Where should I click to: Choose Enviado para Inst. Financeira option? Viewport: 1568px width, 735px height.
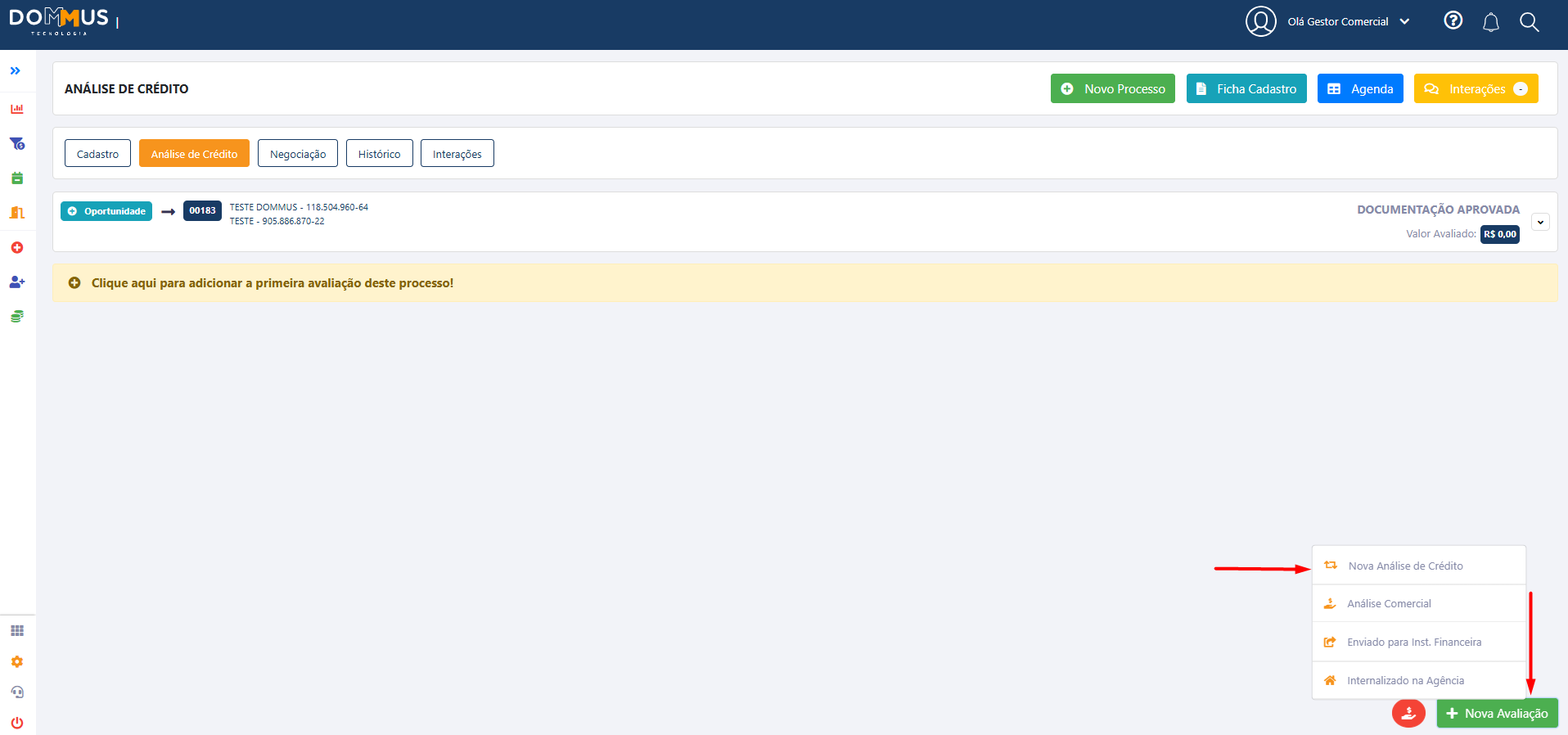tap(1413, 643)
